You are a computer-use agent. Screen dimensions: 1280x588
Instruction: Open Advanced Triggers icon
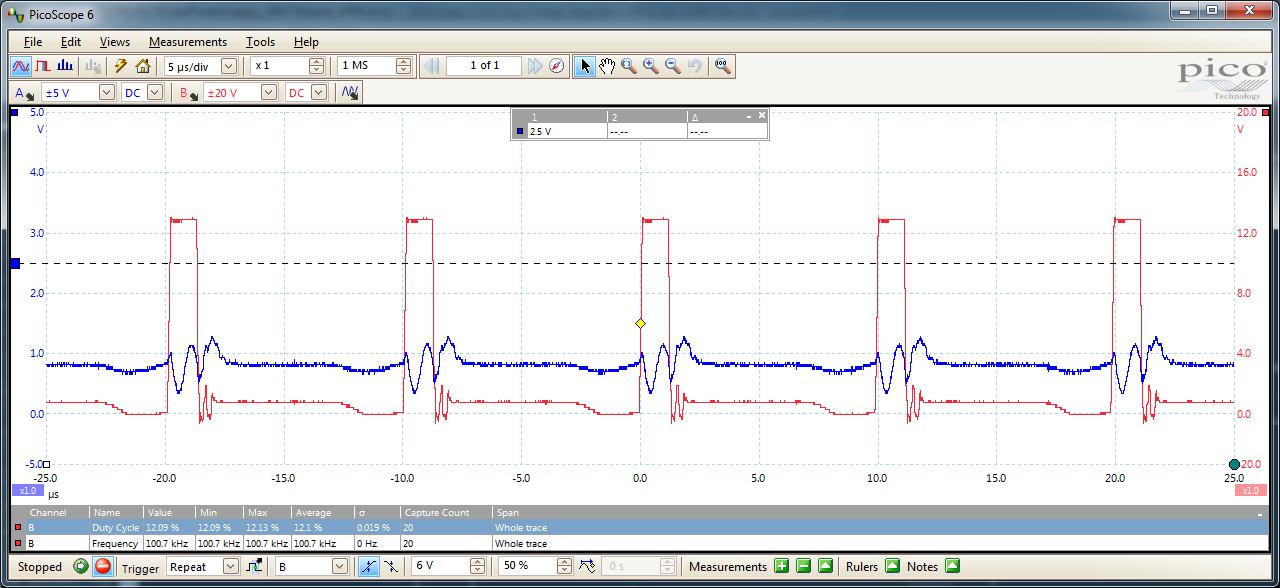coord(256,566)
